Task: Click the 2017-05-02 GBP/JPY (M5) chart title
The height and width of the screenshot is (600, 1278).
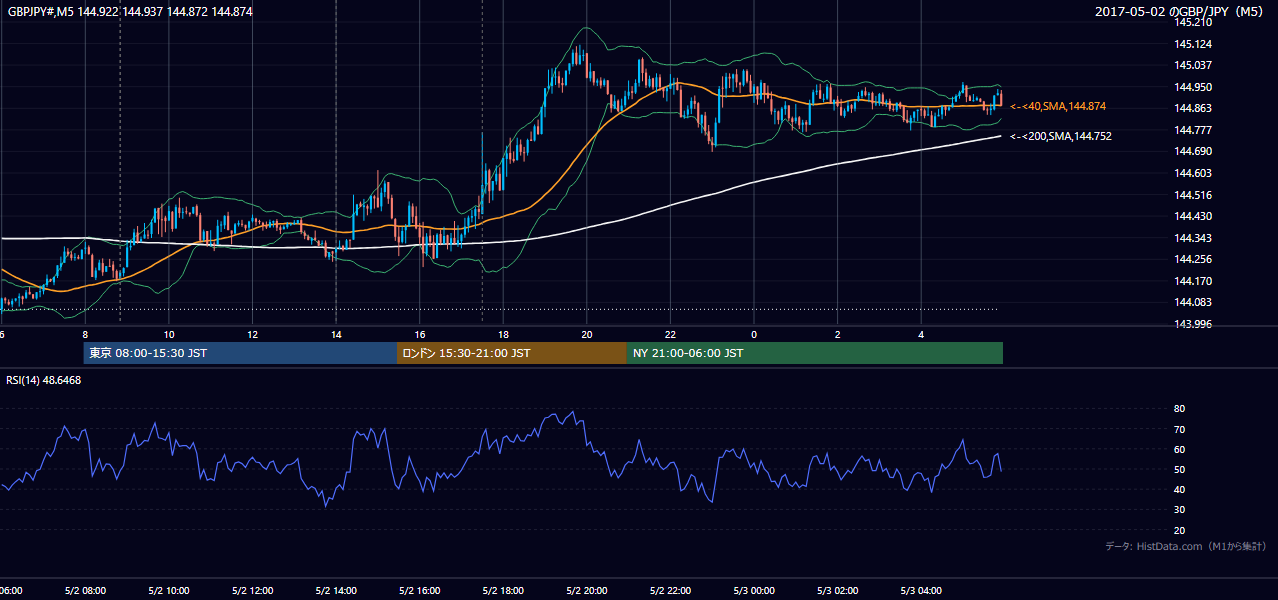Action: [1181, 11]
